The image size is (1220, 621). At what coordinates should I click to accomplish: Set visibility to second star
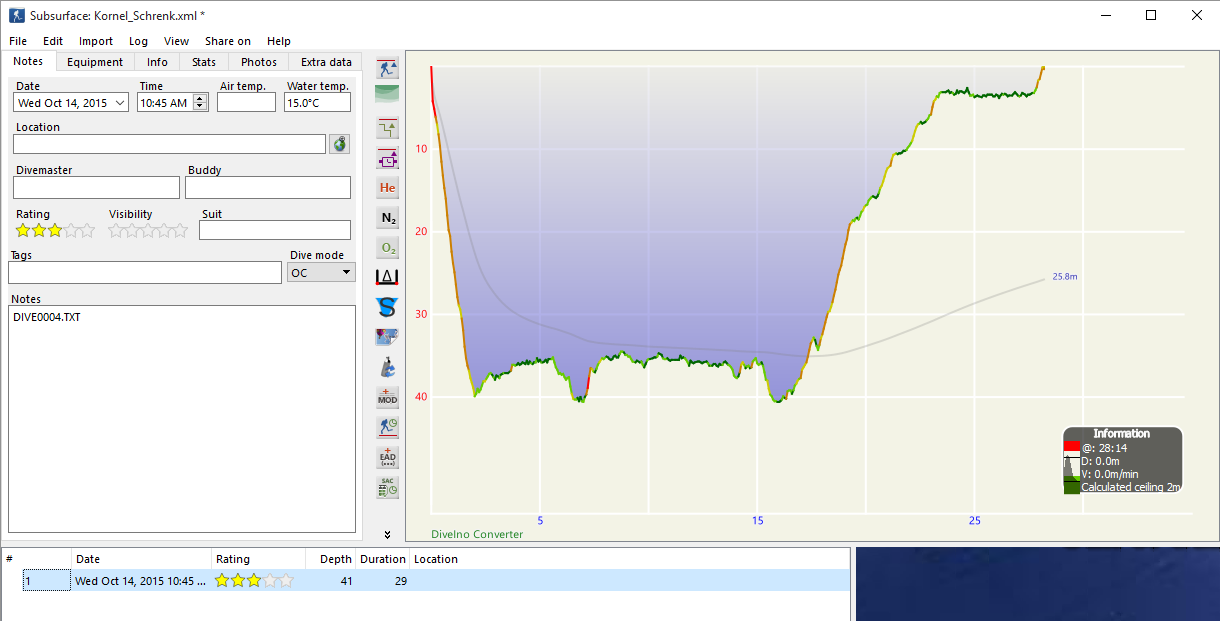(x=132, y=230)
